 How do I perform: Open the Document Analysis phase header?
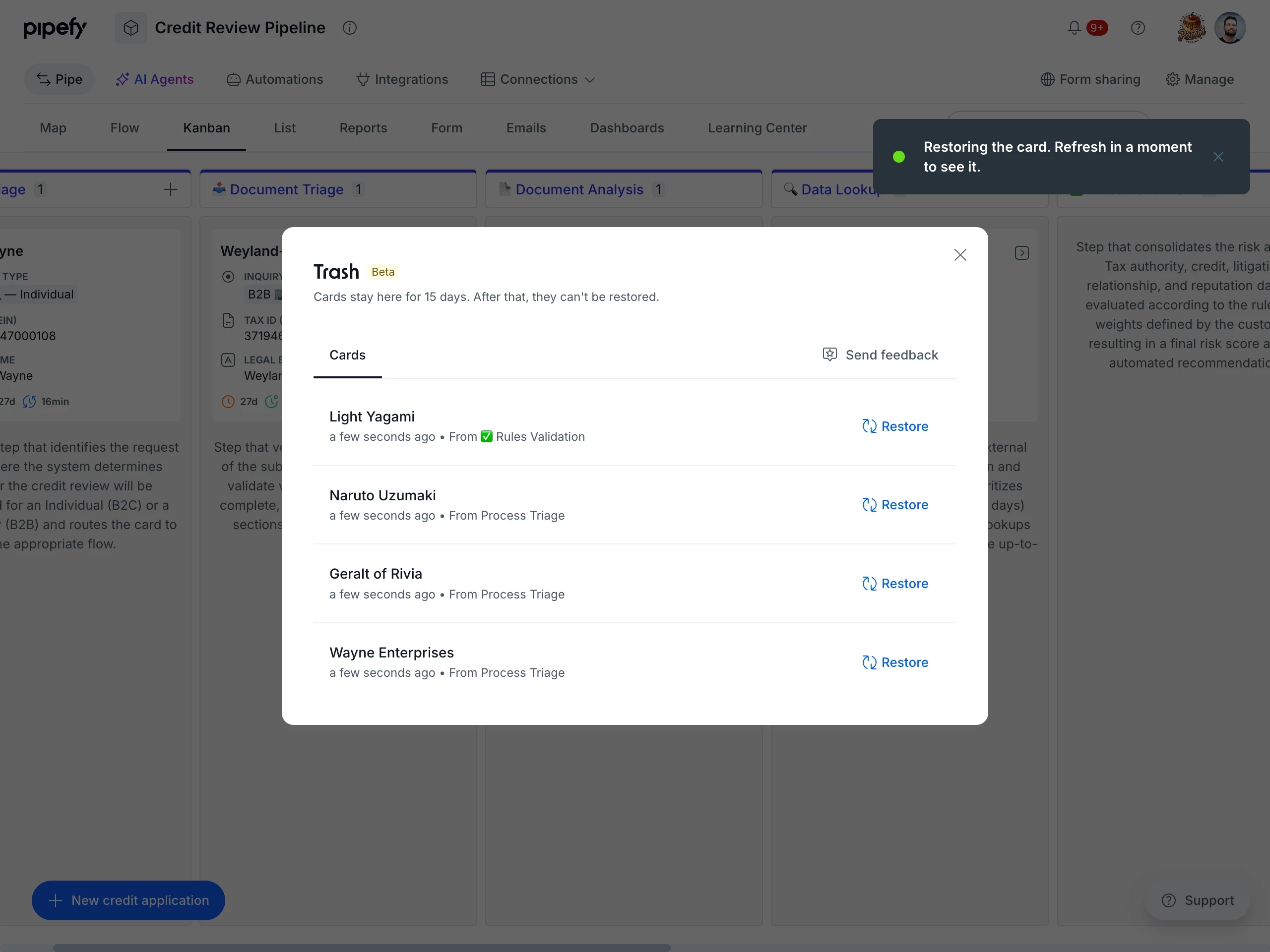tap(624, 189)
